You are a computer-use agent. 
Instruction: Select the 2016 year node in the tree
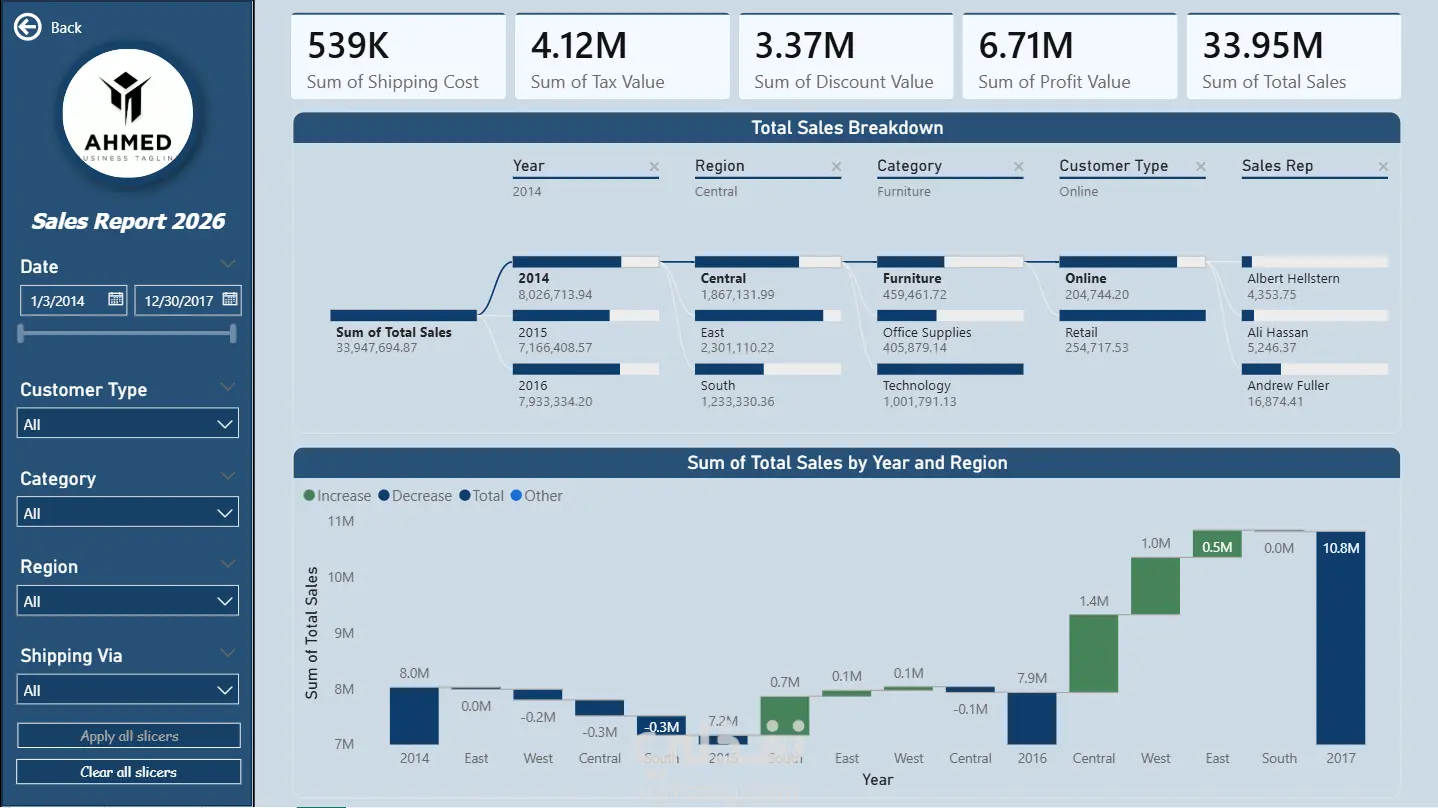point(586,385)
